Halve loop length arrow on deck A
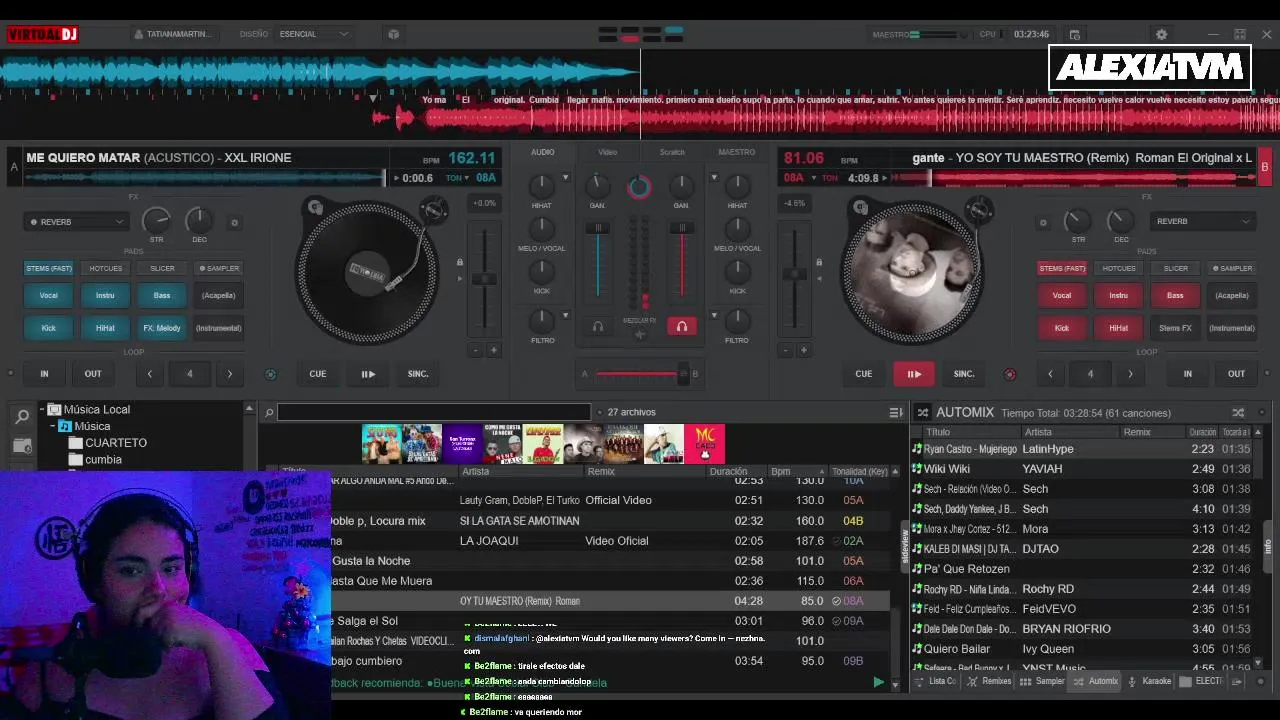 point(150,374)
